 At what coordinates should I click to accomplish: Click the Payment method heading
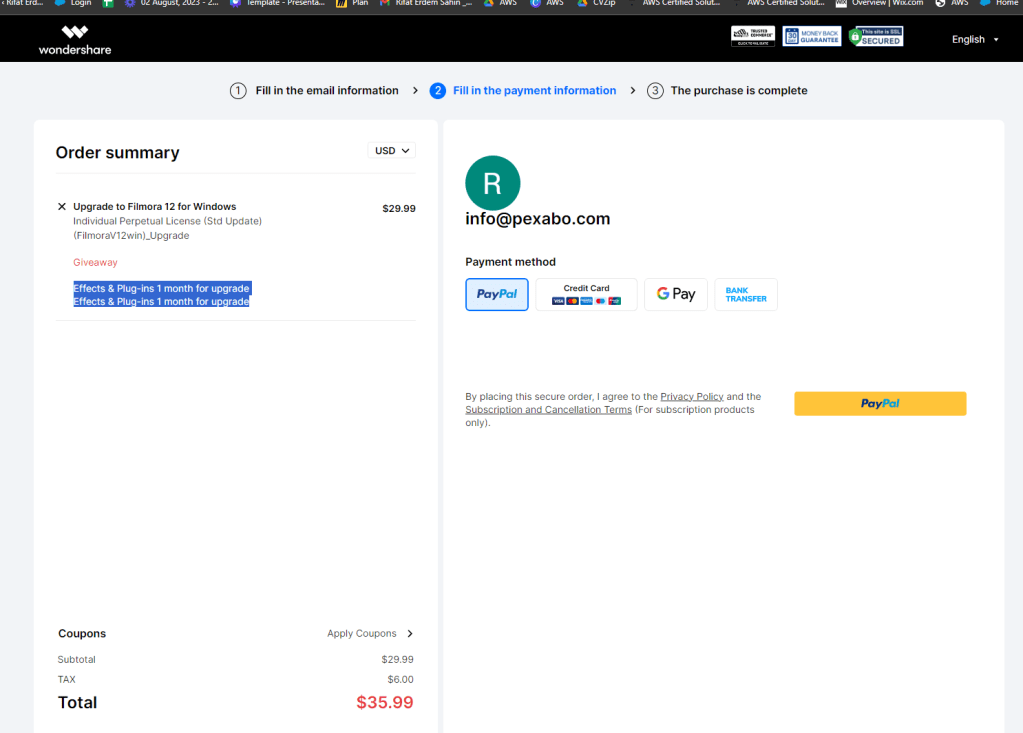pyautogui.click(x=510, y=262)
